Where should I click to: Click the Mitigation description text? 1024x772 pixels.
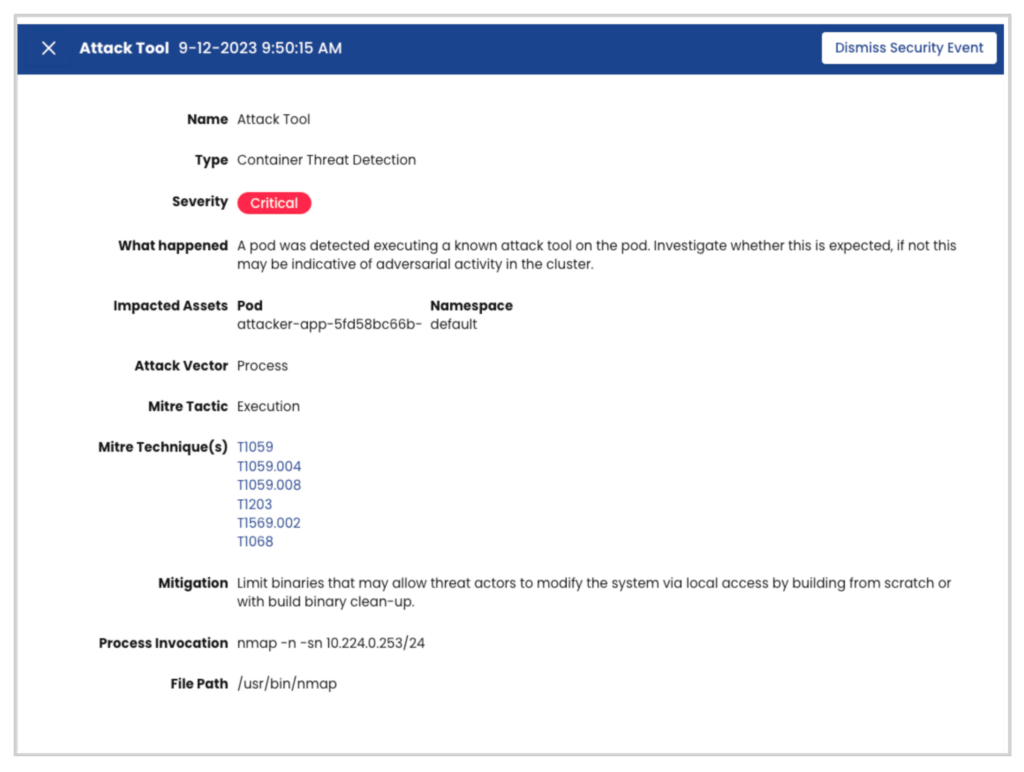pyautogui.click(x=594, y=592)
